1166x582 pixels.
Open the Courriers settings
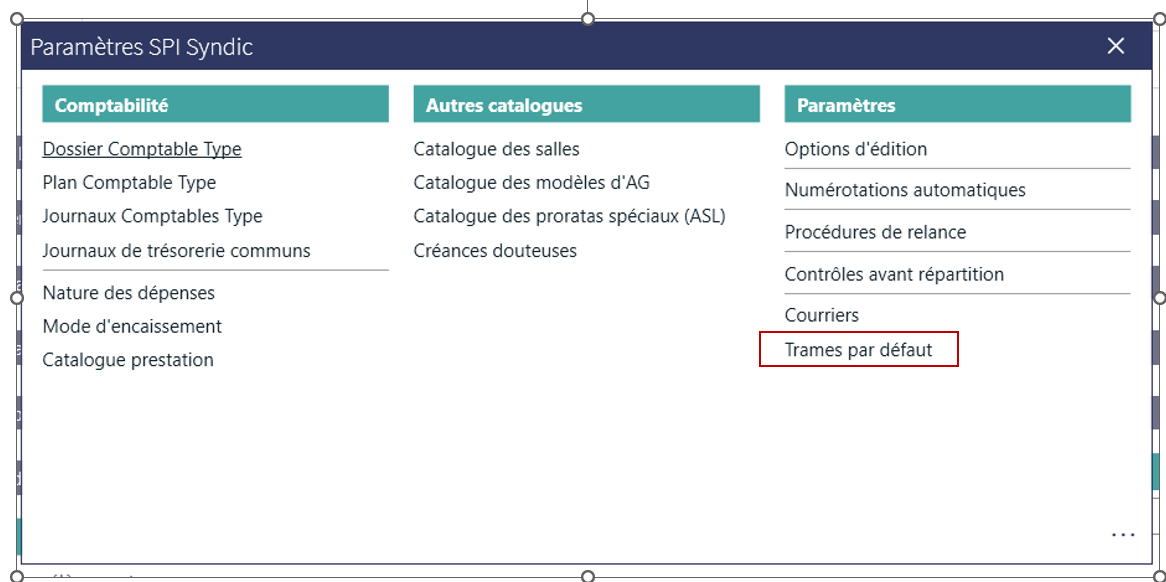pyautogui.click(x=822, y=315)
